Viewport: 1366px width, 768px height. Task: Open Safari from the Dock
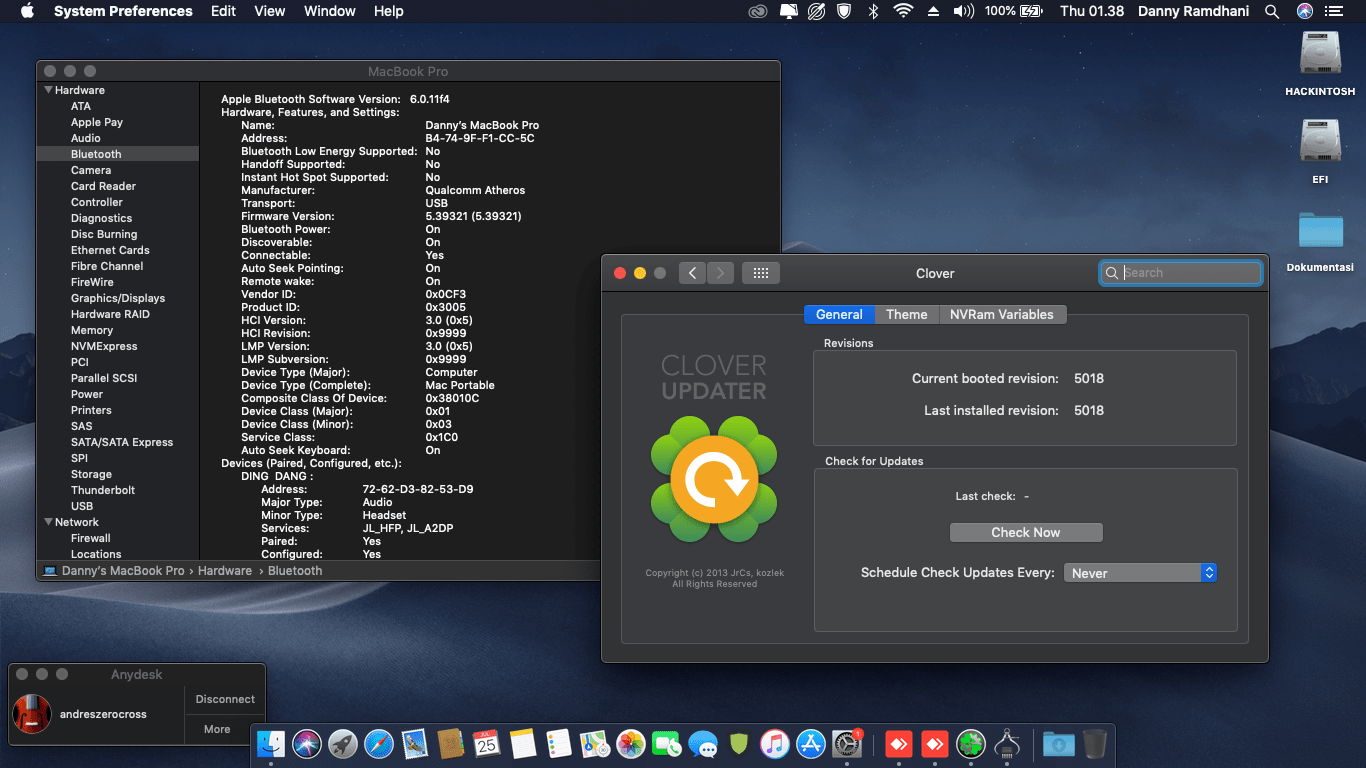[x=379, y=744]
